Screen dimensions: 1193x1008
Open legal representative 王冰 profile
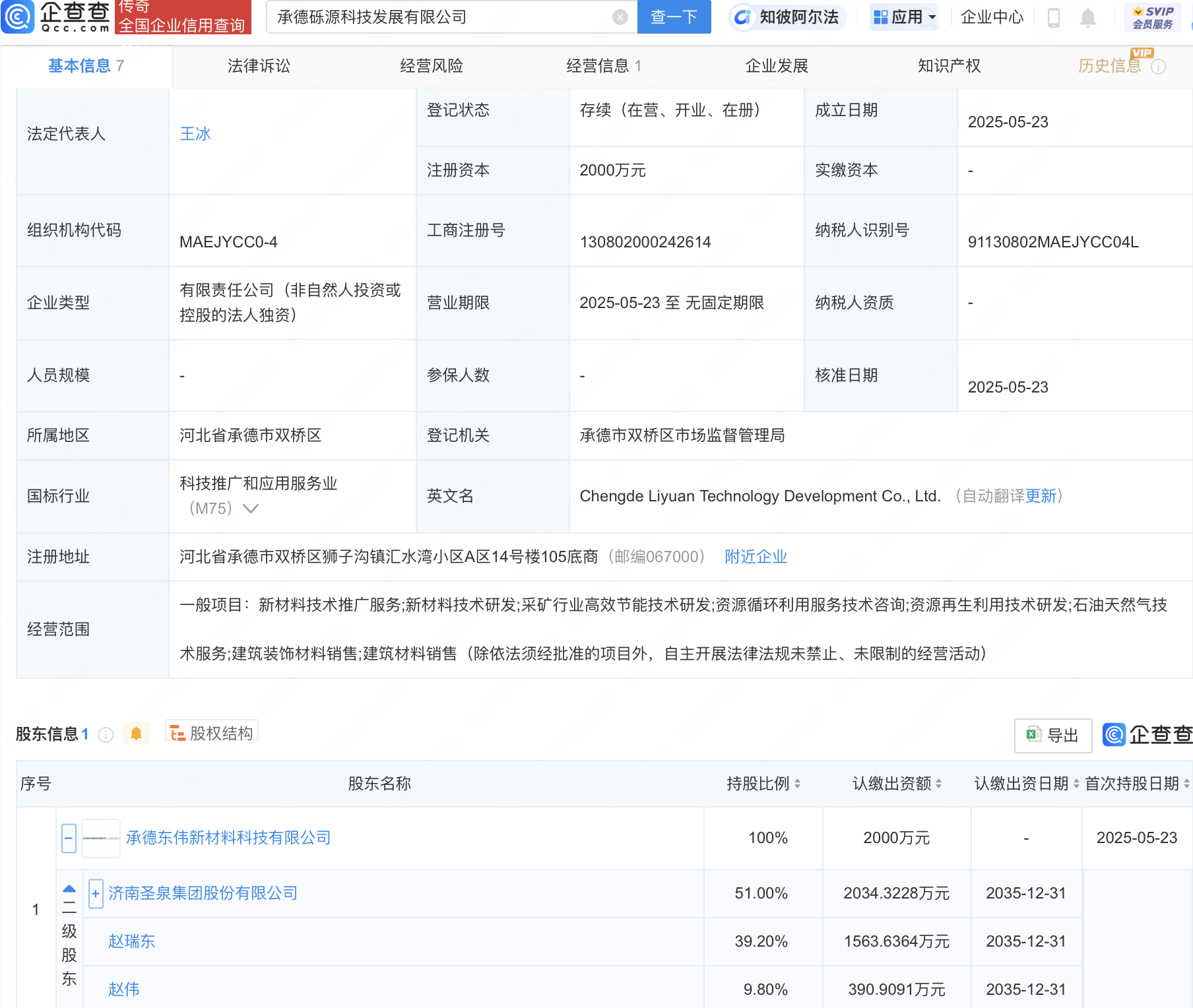point(195,134)
